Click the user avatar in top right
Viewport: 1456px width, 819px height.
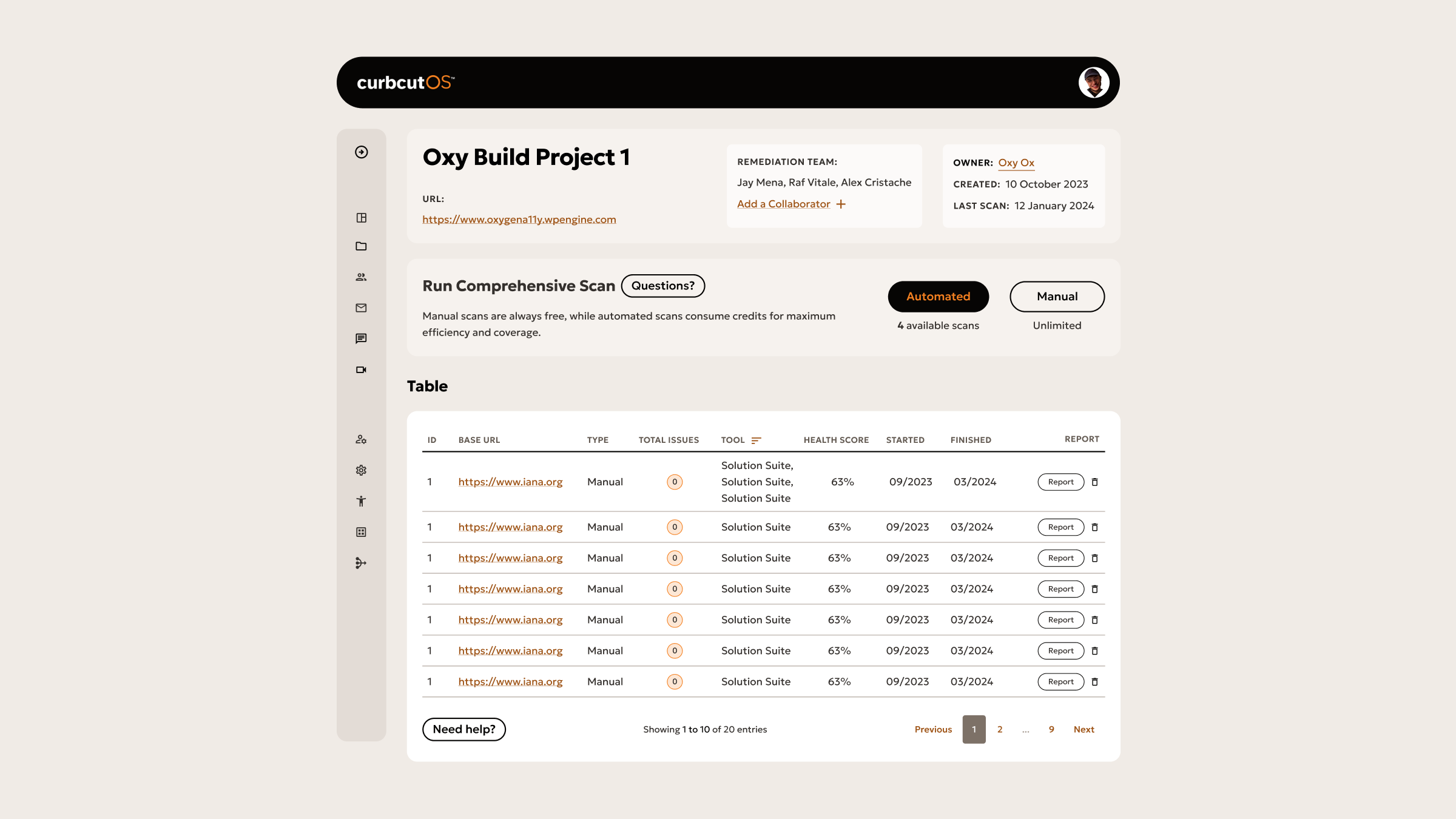pos(1095,82)
